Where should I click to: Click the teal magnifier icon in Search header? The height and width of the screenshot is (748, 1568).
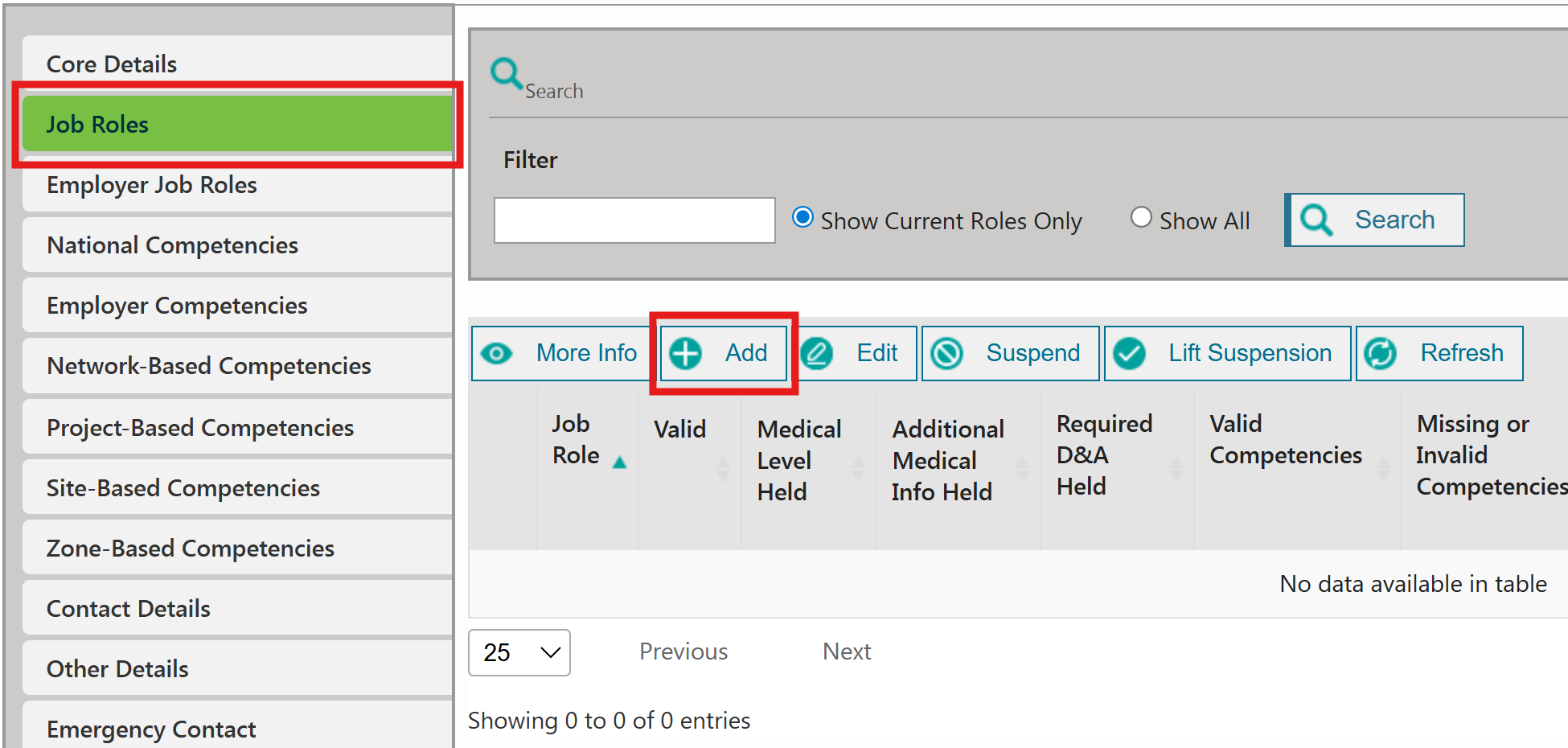[507, 74]
